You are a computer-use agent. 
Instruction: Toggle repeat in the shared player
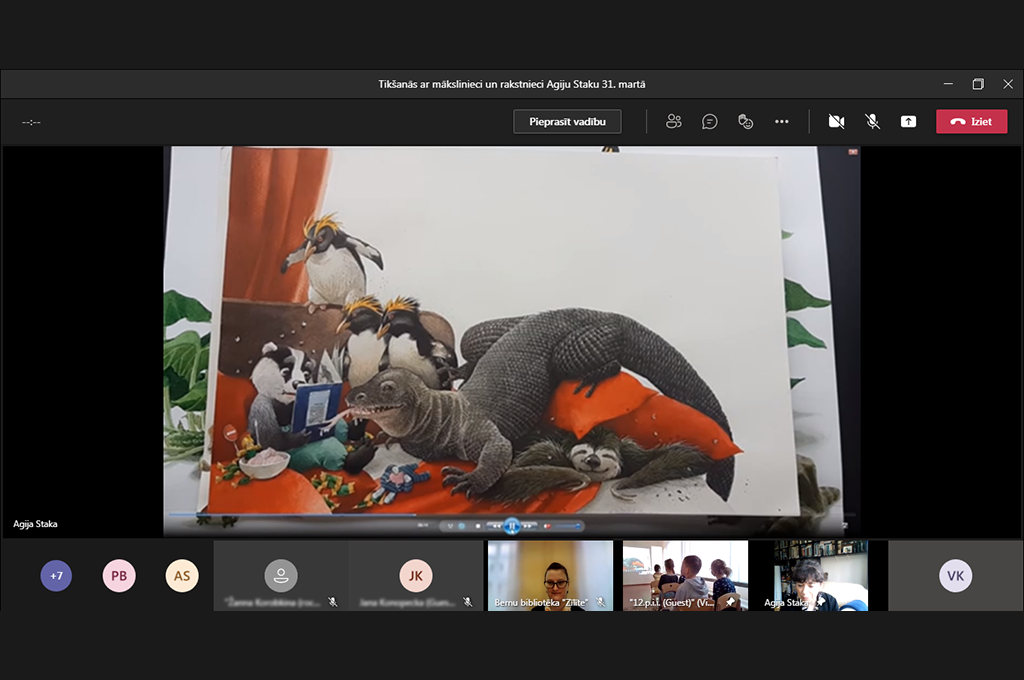462,526
